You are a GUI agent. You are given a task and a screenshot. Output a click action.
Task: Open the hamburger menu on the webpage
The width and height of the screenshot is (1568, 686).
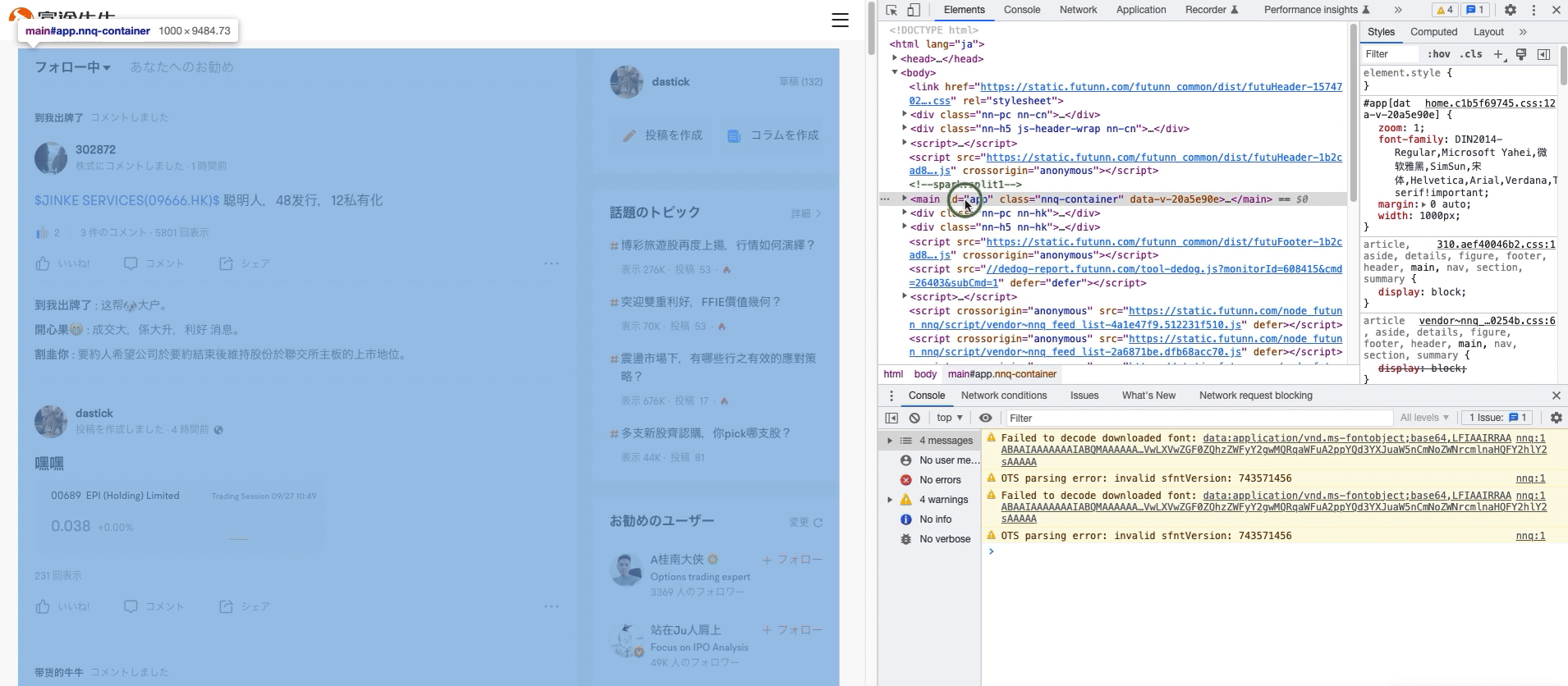point(840,20)
